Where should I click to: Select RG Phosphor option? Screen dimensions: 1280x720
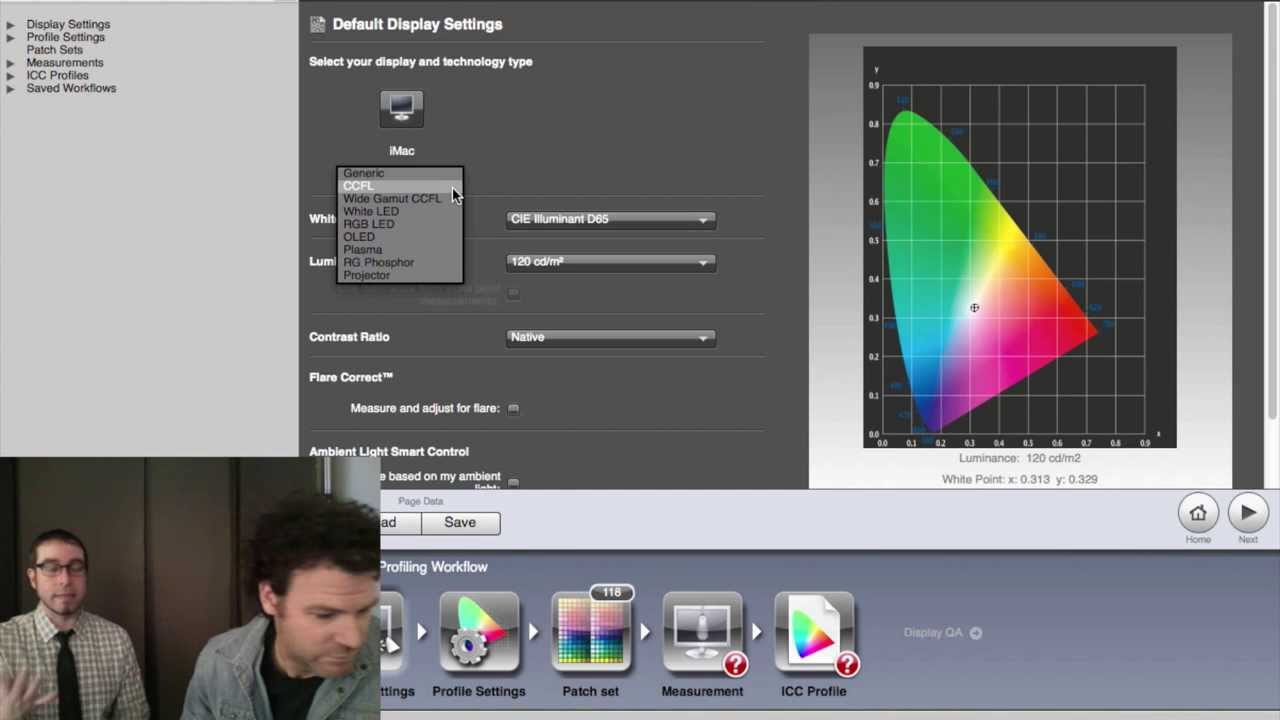click(x=400, y=262)
